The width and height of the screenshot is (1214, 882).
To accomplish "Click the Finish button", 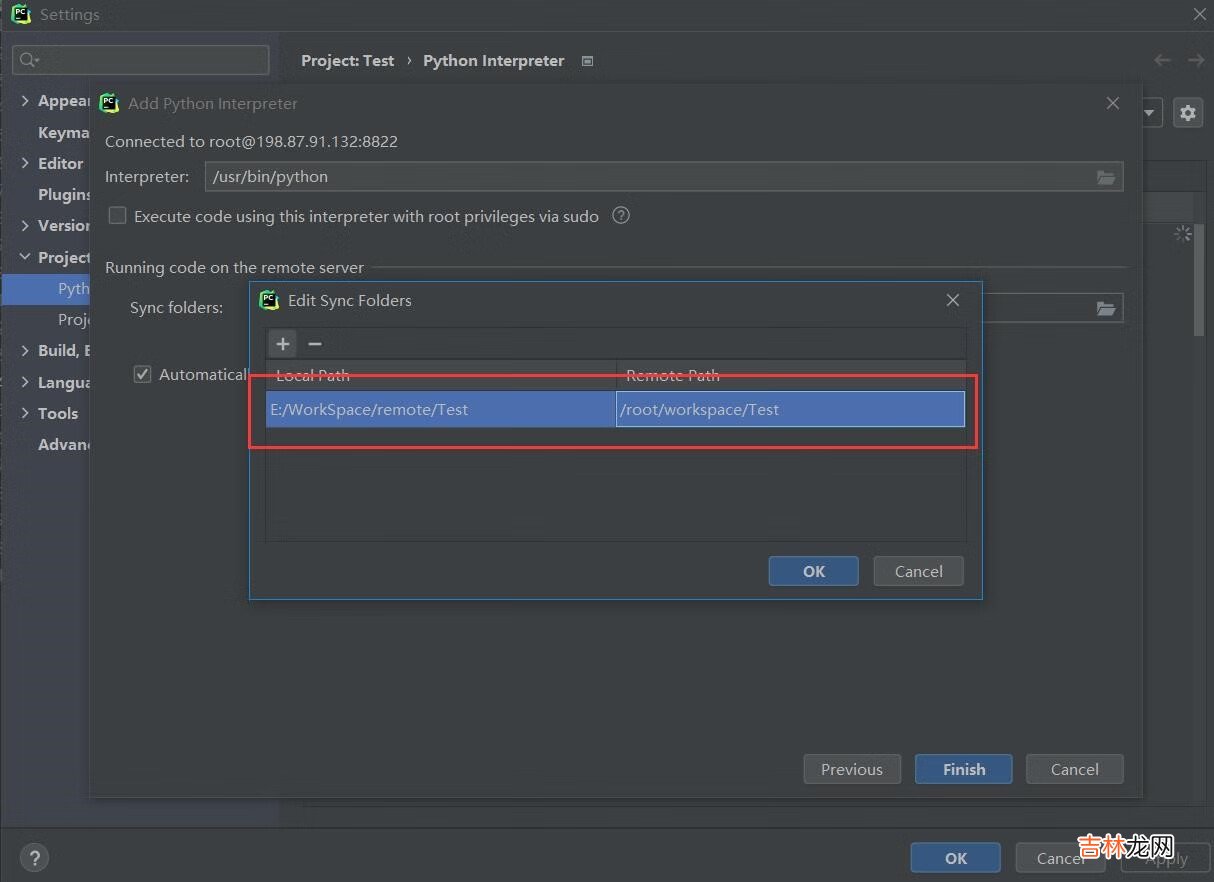I will tap(963, 769).
